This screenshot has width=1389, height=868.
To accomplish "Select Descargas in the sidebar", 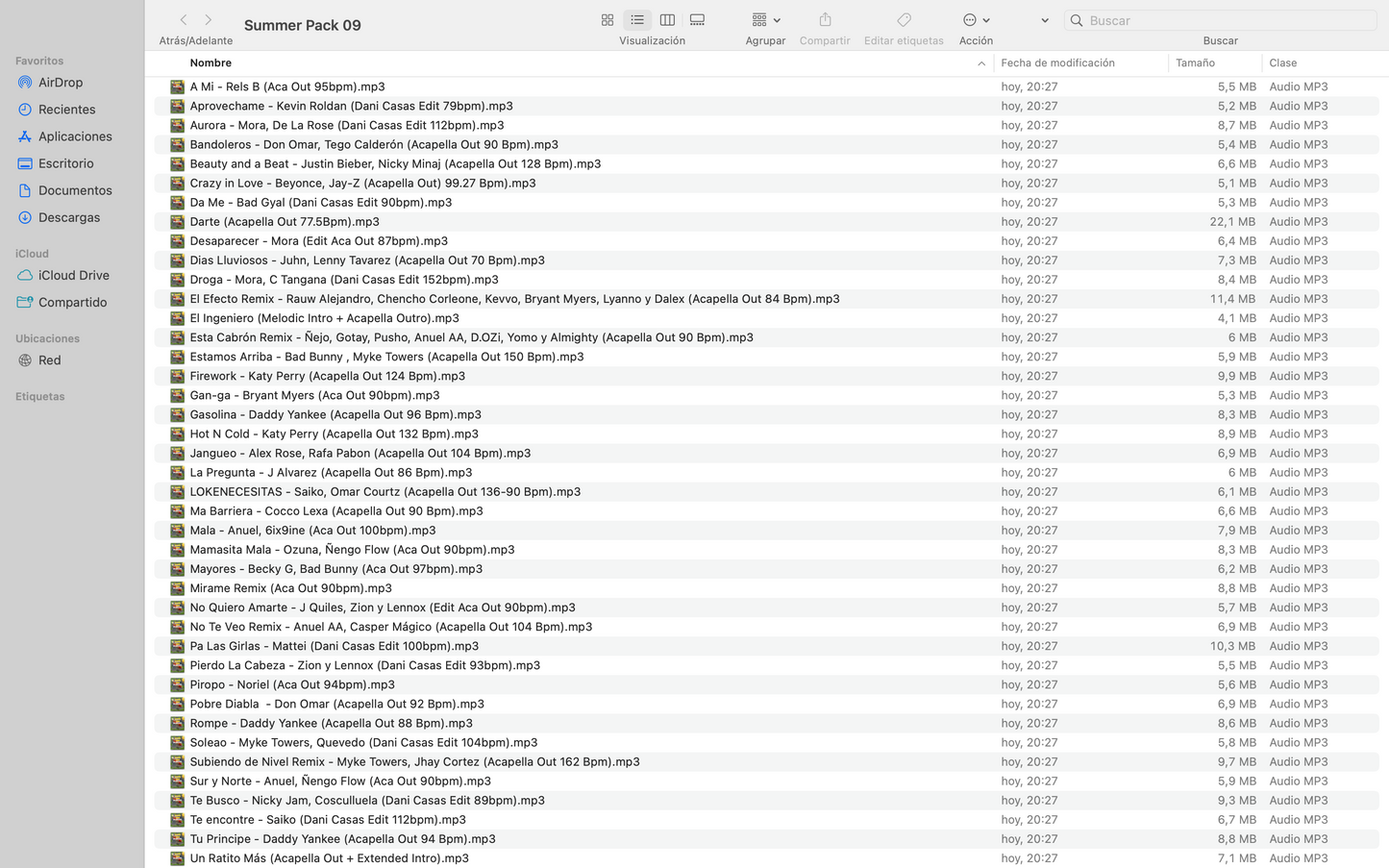I will [x=69, y=217].
